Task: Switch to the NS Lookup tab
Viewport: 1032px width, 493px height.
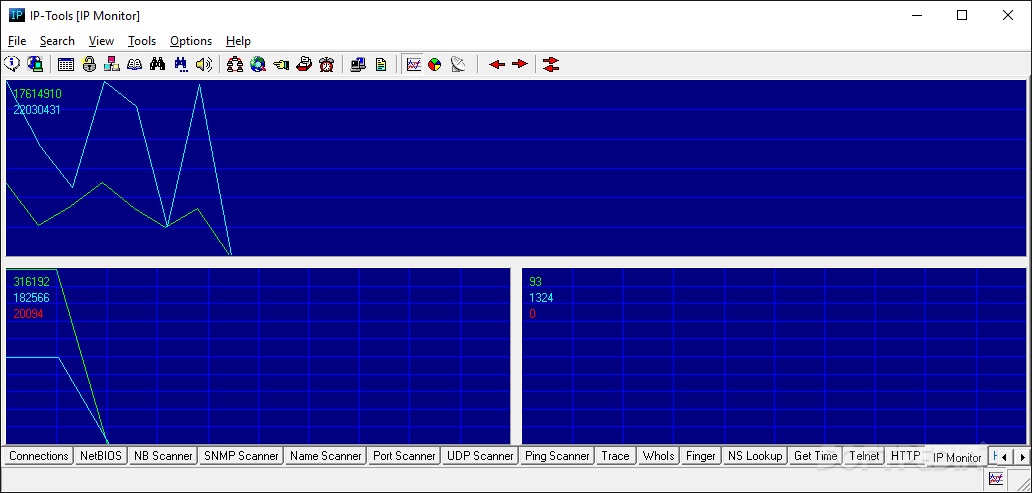Action: [x=755, y=456]
